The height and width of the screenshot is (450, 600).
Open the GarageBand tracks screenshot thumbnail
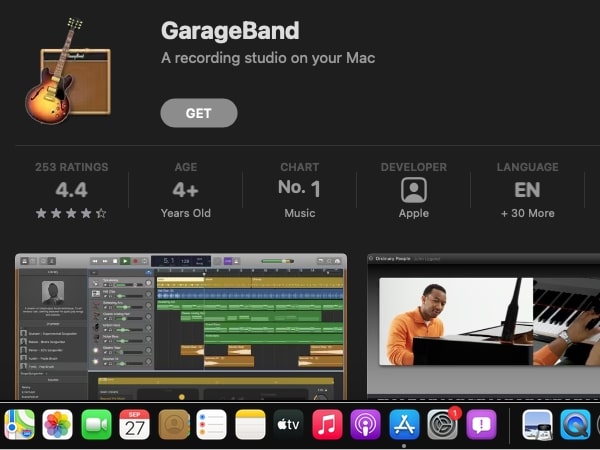tap(181, 327)
